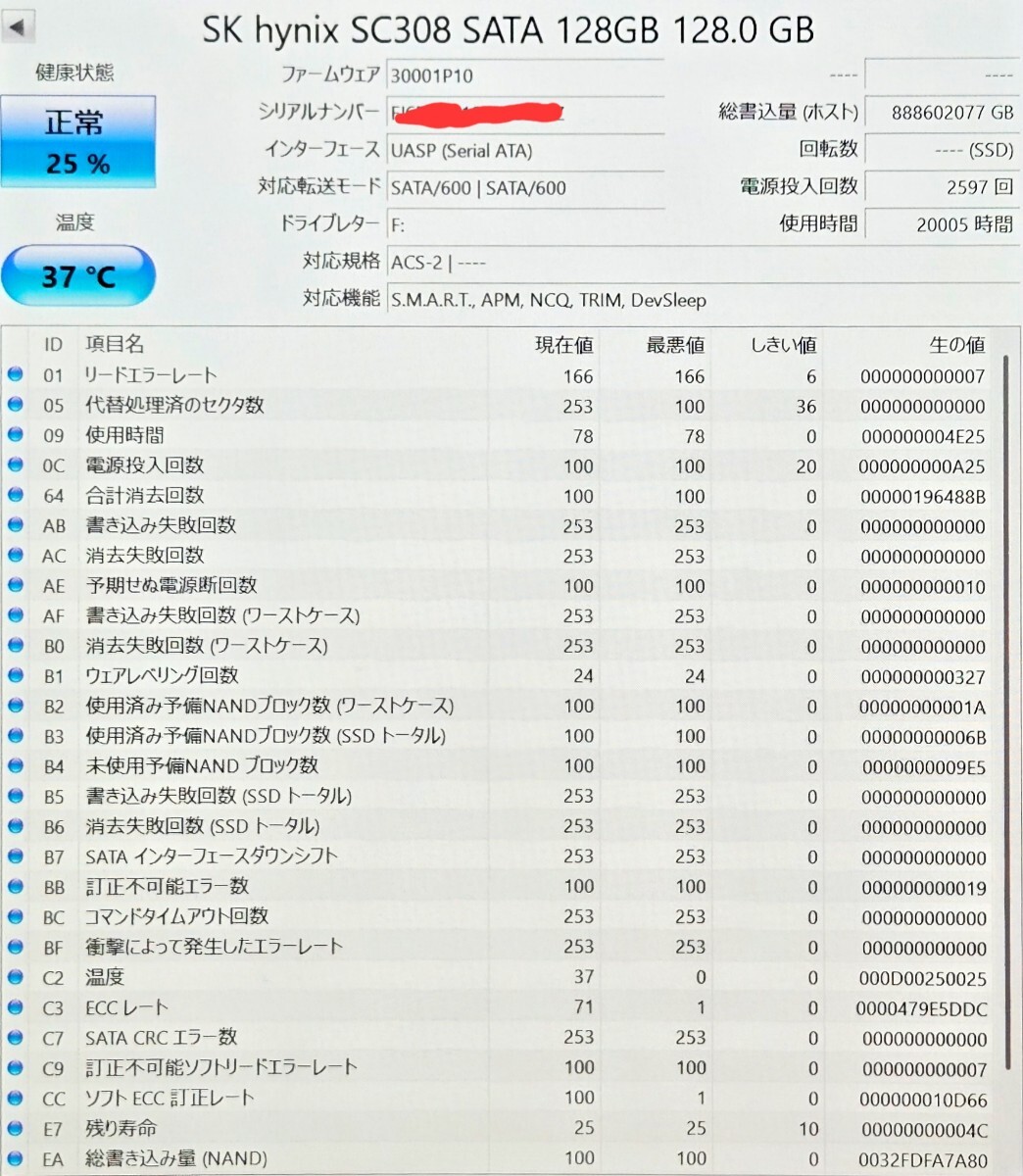Select raw value 00000000004C of 残り寿命
Image resolution: width=1023 pixels, height=1176 pixels.
coord(923,1130)
